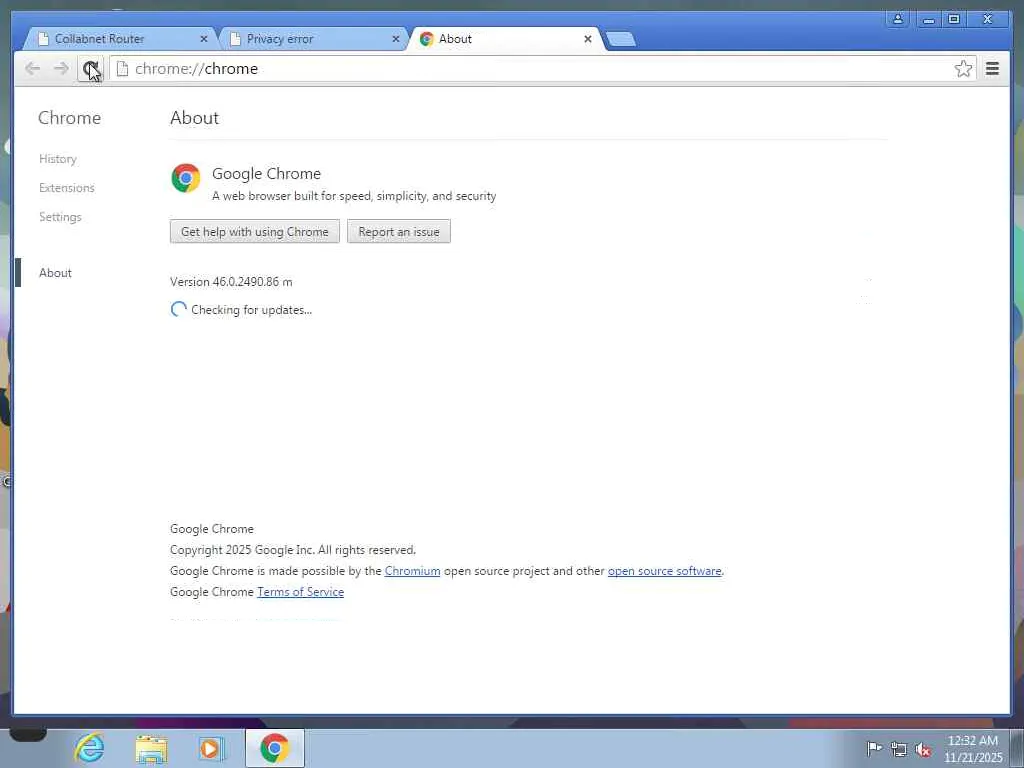Bookmark this page with the star icon
The image size is (1024, 768).
tap(963, 69)
